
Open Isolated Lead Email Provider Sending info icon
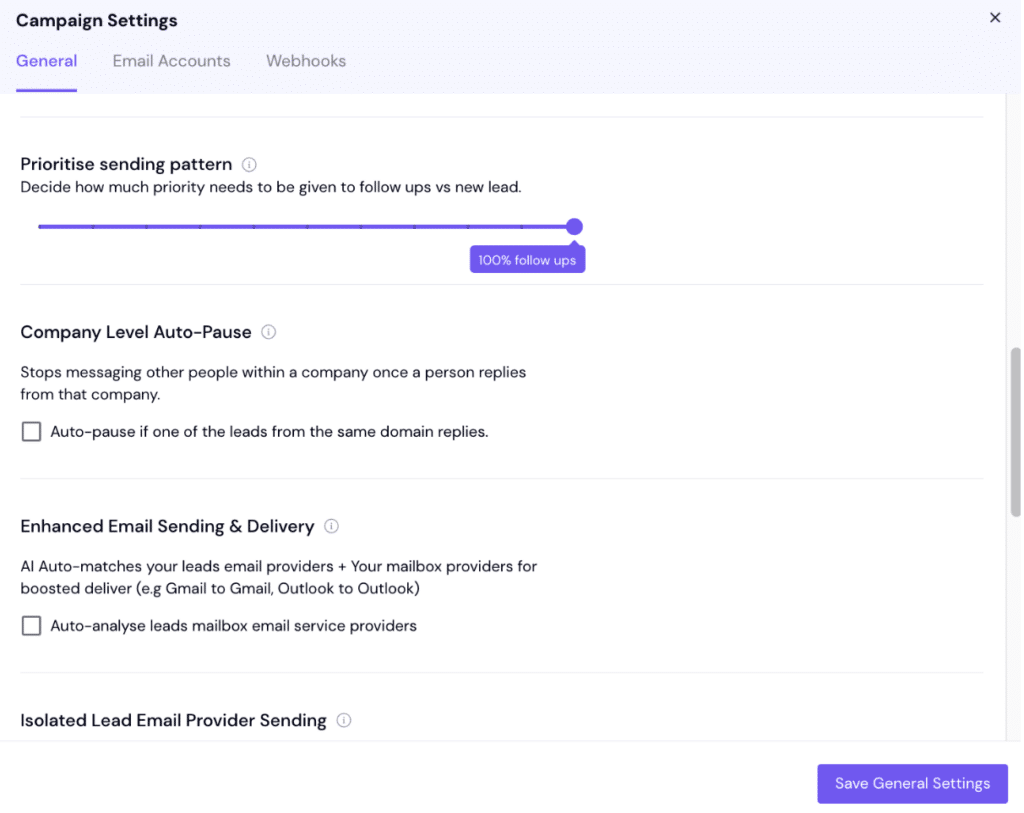pos(343,720)
